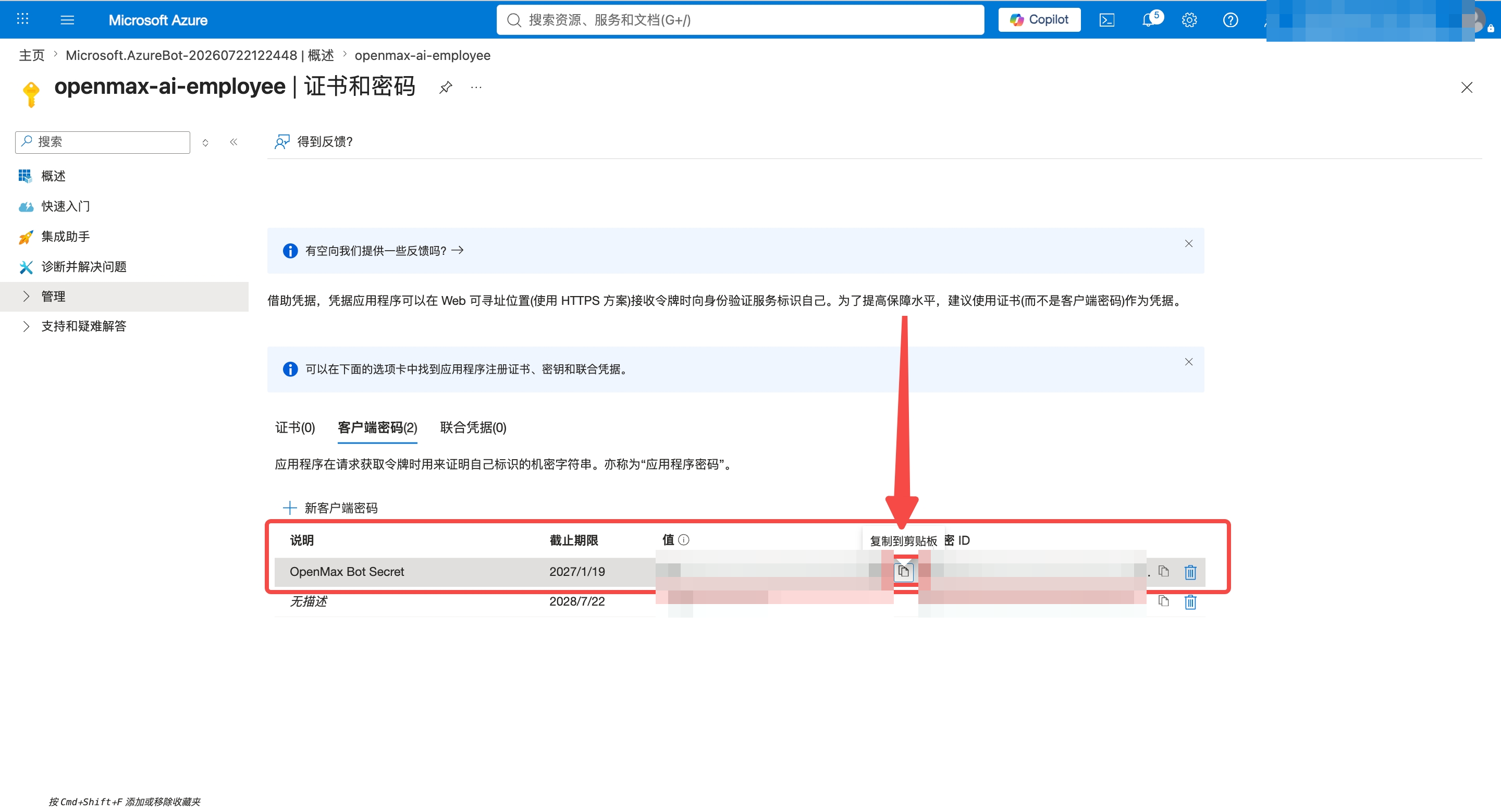Expand the 管理 section
Screen dimensions: 1501x812
coord(124,297)
